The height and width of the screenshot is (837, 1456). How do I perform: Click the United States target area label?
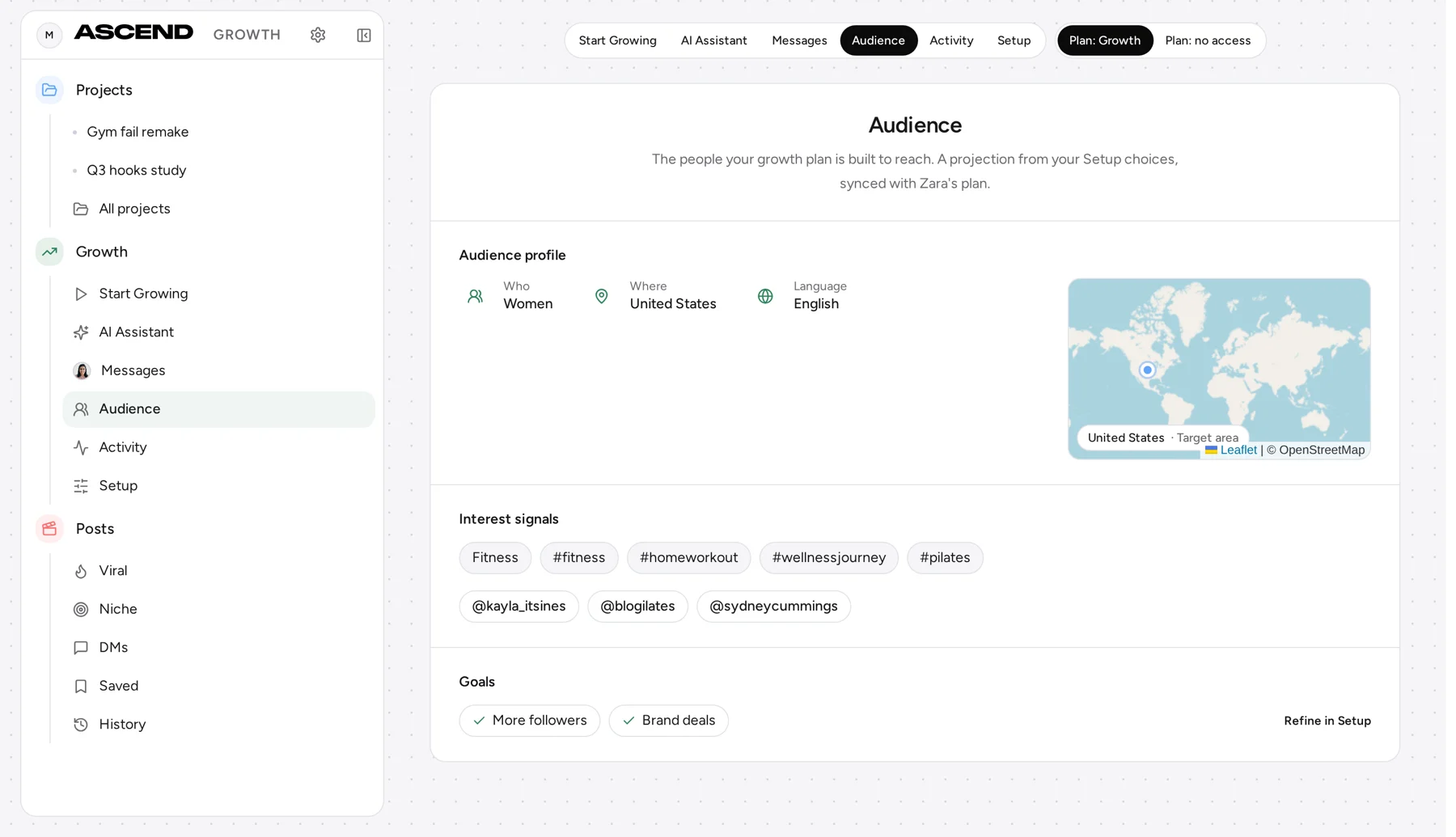click(1163, 438)
